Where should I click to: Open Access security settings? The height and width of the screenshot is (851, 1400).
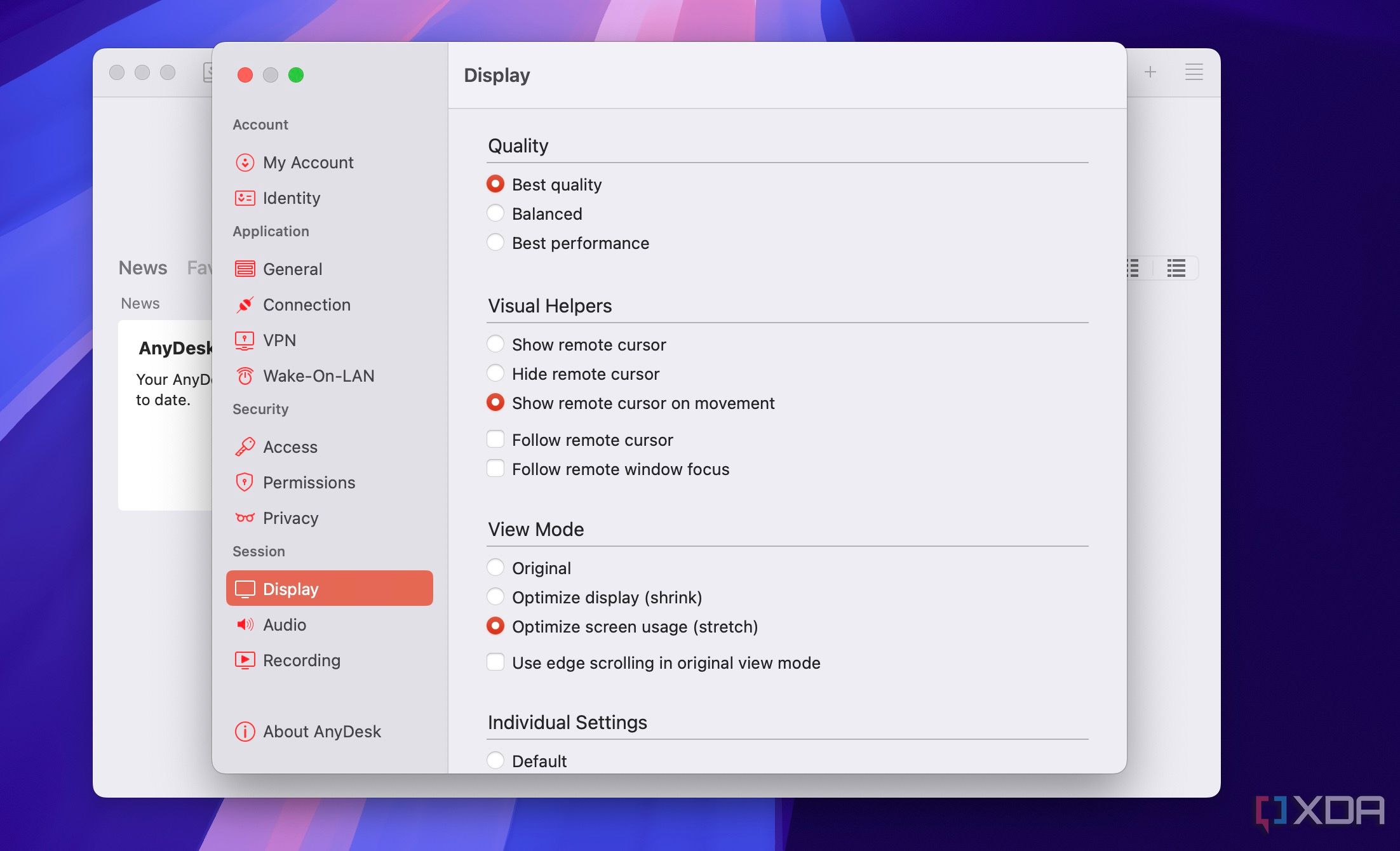click(x=289, y=446)
